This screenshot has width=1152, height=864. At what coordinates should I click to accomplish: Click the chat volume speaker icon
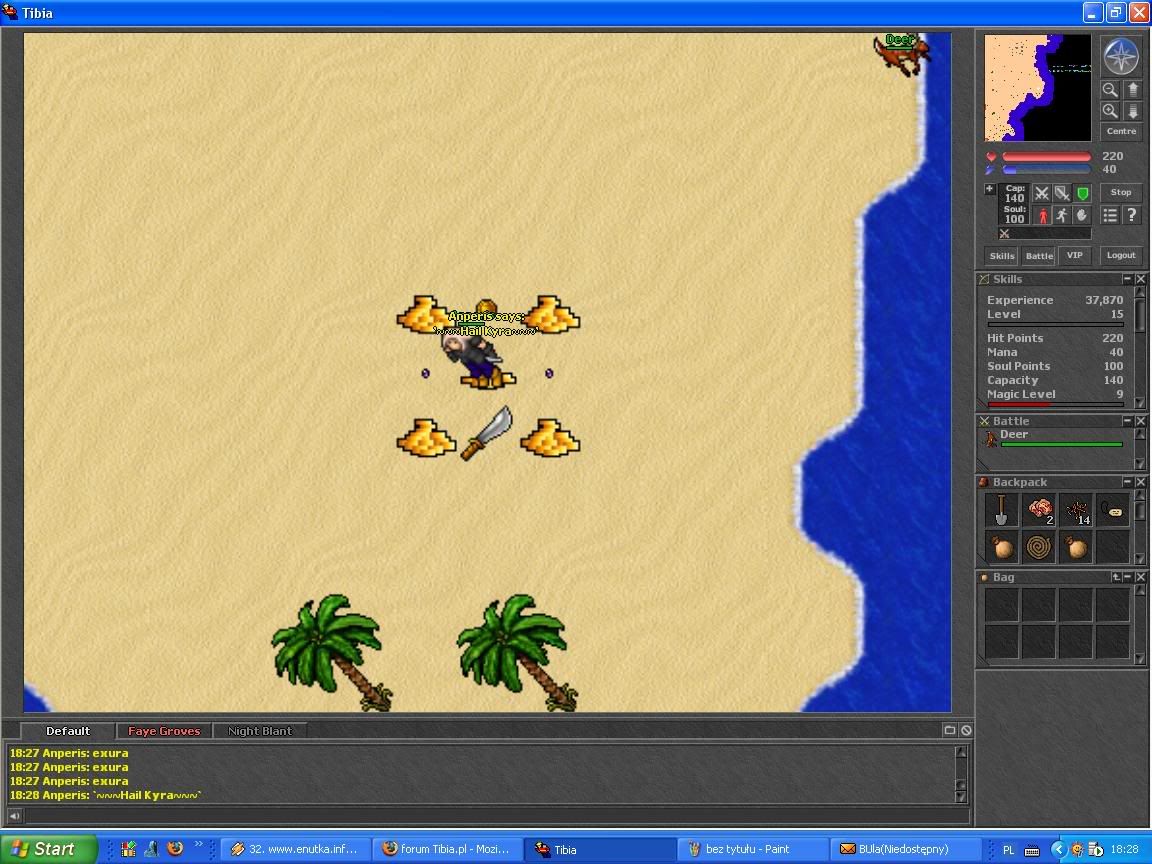point(15,816)
